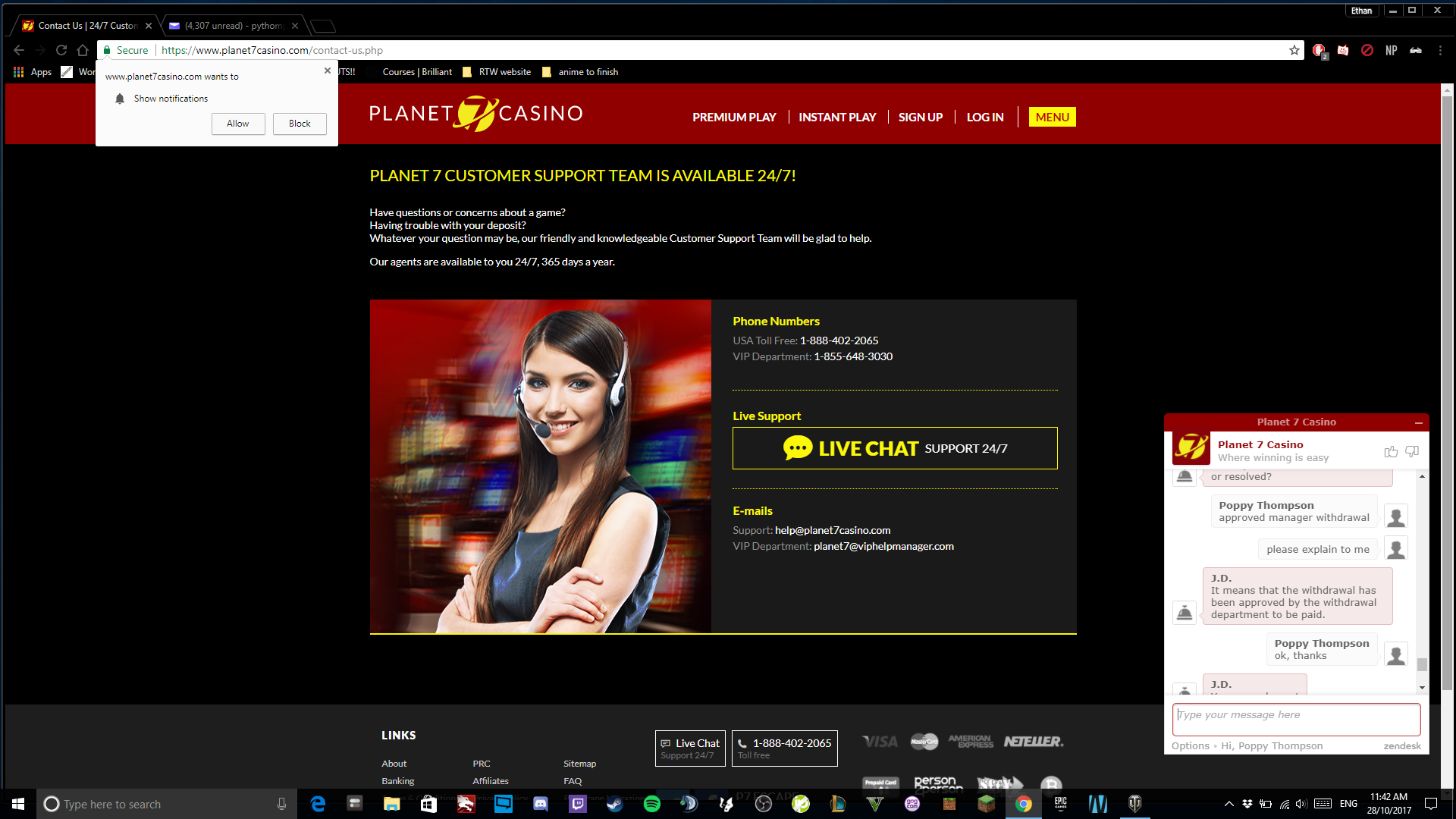The width and height of the screenshot is (1456, 819).
Task: Open chat Options in the widget footer
Action: click(1191, 746)
